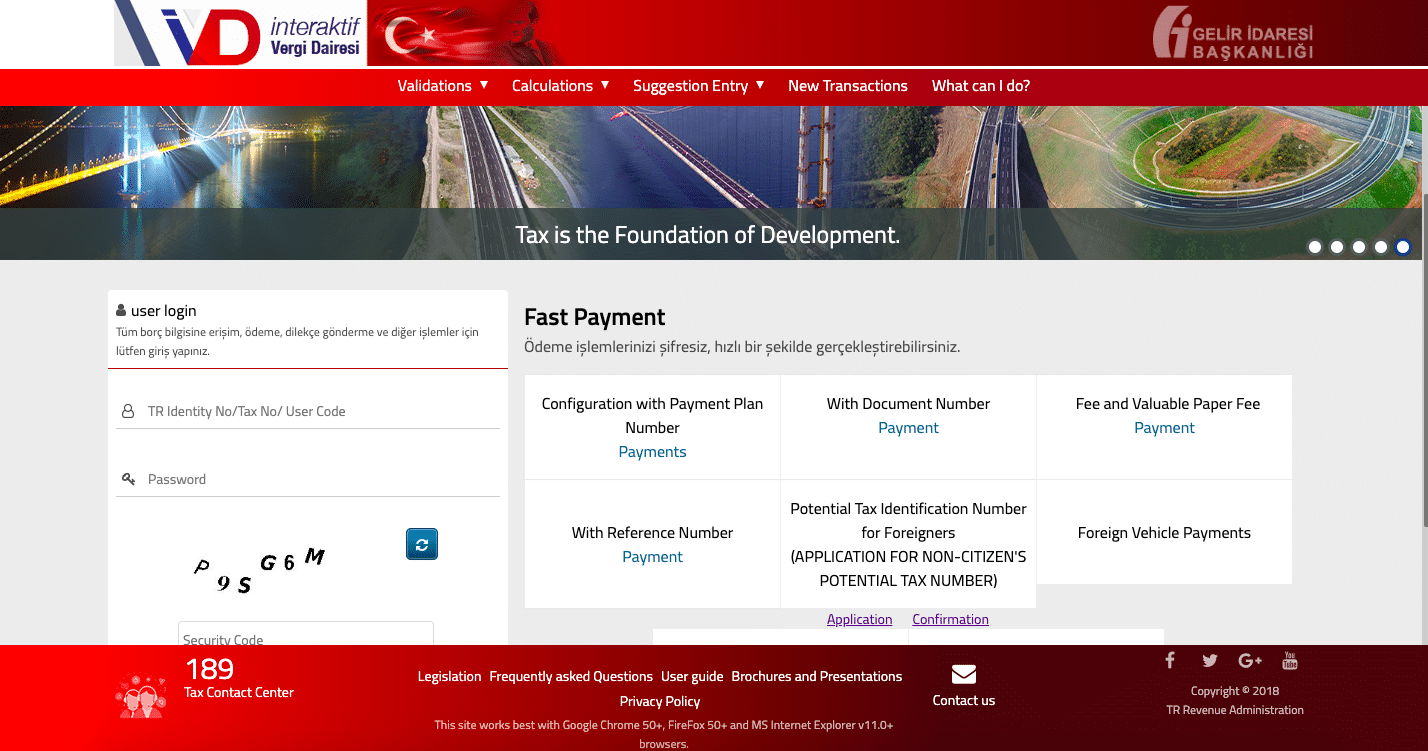This screenshot has height=751, width=1428.
Task: Expand the Suggestion Entry dropdown menu
Action: tap(698, 86)
